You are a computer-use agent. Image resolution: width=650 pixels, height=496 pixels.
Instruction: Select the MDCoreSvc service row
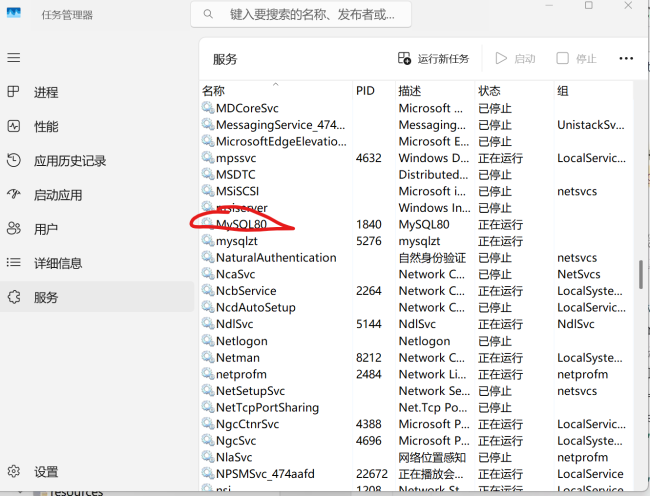(x=416, y=108)
